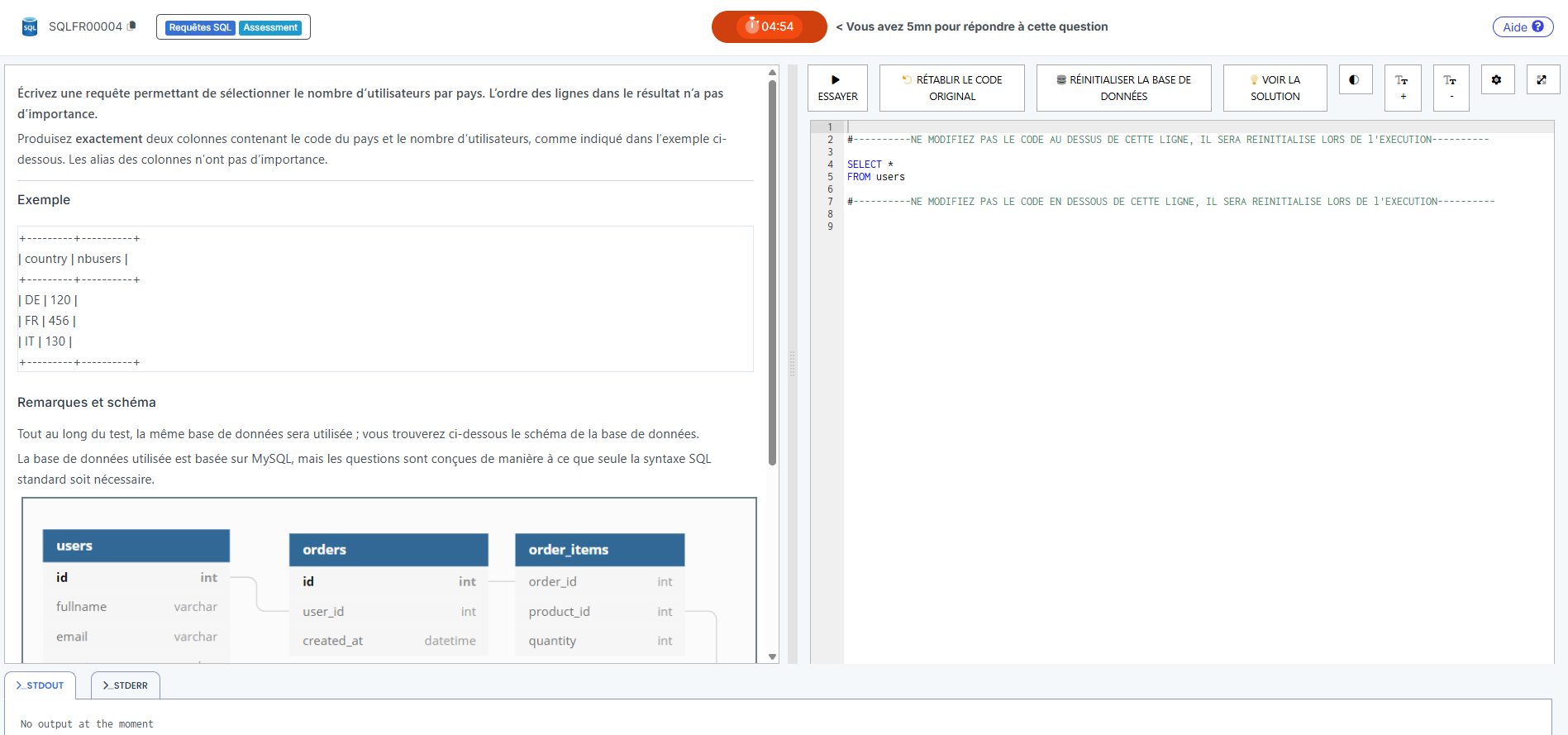
Task: Place cursor on the SELECT * line
Action: pyautogui.click(x=870, y=165)
